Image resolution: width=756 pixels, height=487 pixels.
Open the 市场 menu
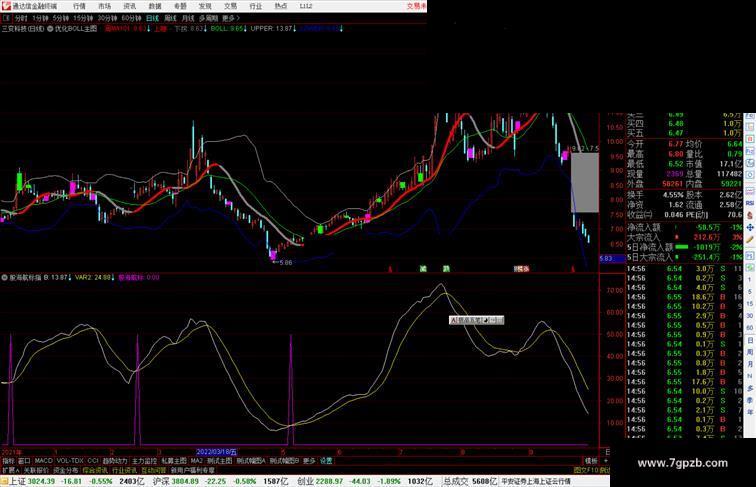pyautogui.click(x=105, y=6)
